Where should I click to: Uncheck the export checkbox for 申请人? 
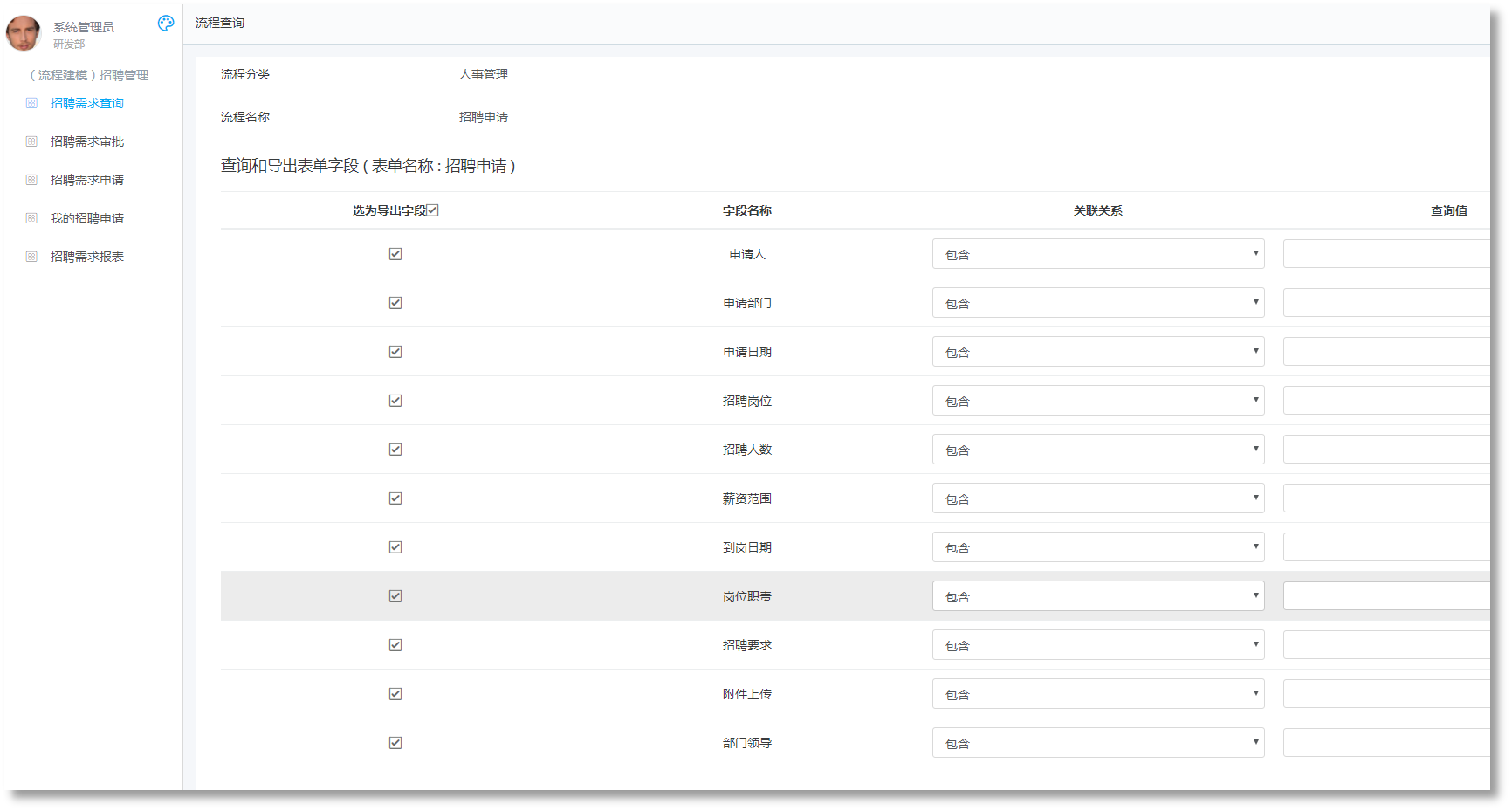pyautogui.click(x=395, y=254)
